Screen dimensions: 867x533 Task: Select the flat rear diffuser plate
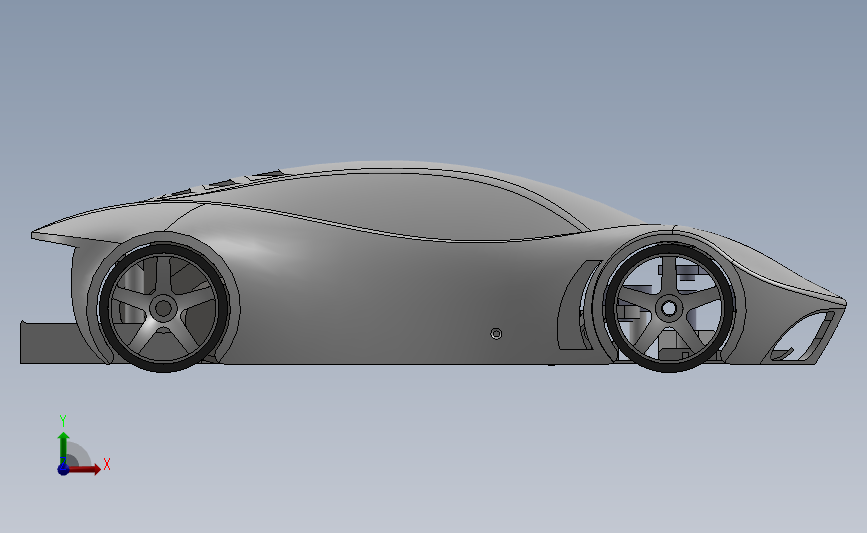click(x=49, y=343)
